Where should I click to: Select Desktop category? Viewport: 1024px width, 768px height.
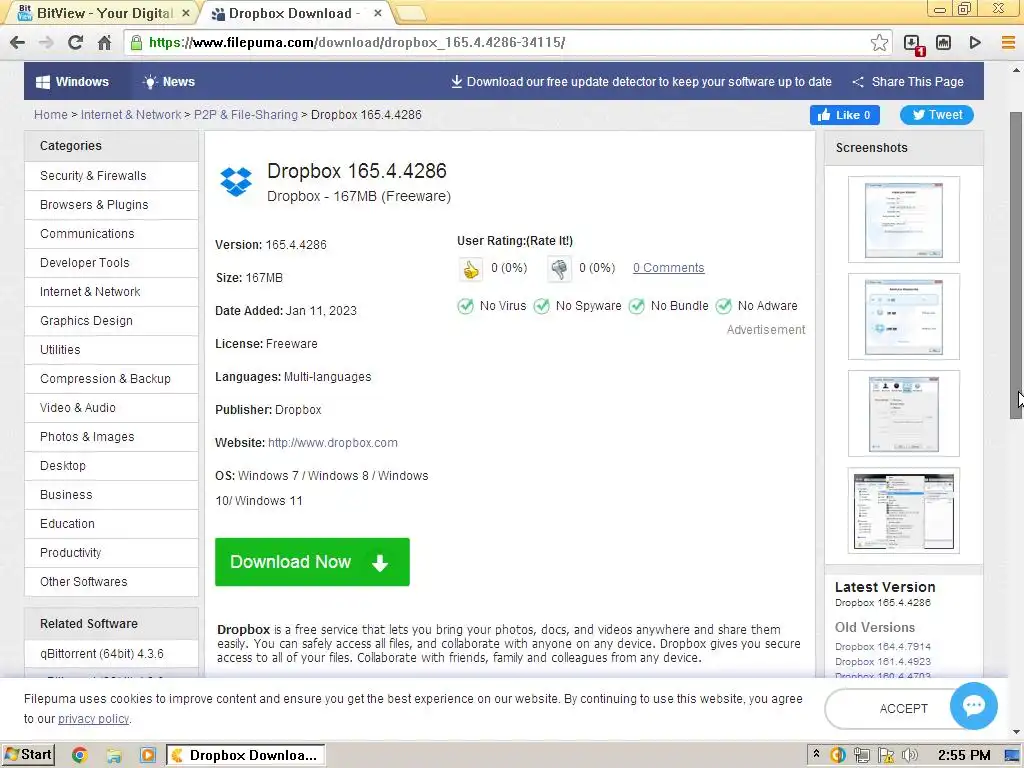point(112,466)
